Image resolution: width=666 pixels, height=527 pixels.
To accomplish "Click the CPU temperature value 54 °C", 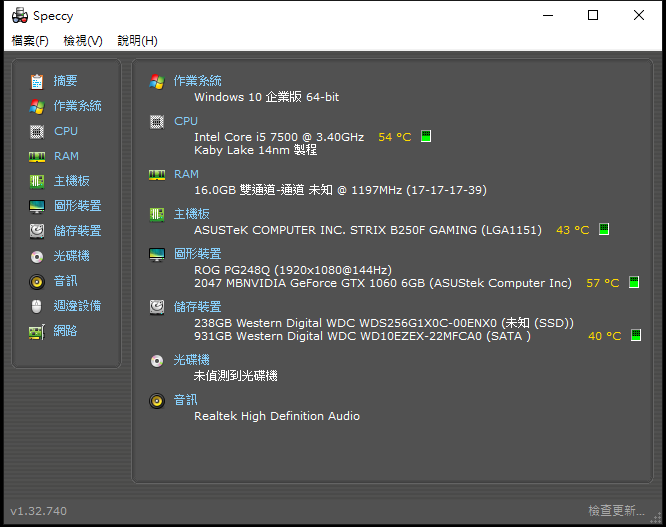I will [395, 137].
